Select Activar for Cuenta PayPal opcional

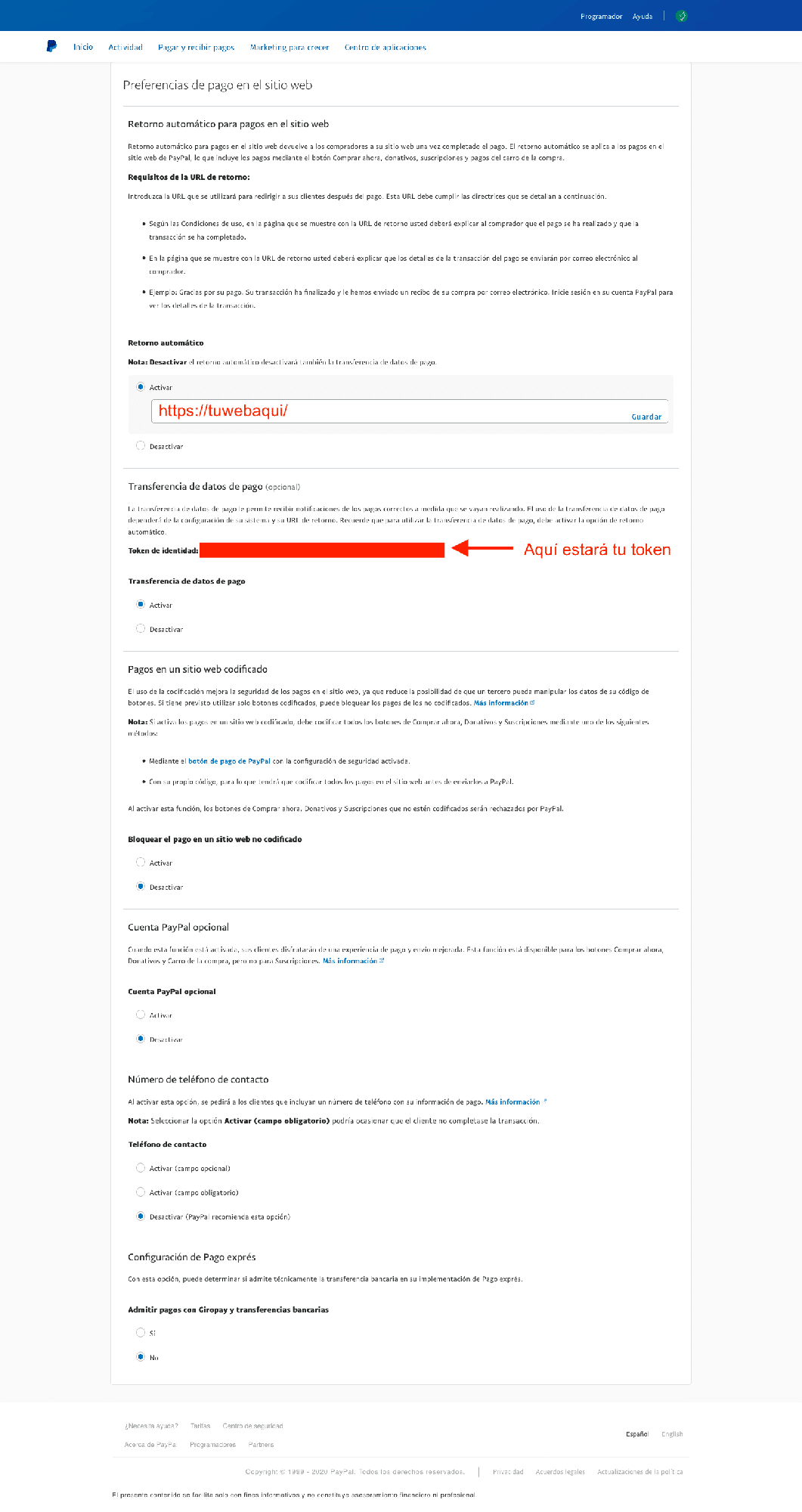click(x=141, y=1015)
